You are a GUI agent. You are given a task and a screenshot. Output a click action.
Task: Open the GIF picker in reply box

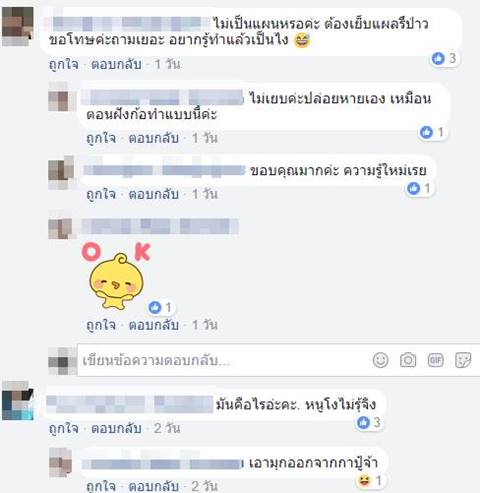point(436,360)
